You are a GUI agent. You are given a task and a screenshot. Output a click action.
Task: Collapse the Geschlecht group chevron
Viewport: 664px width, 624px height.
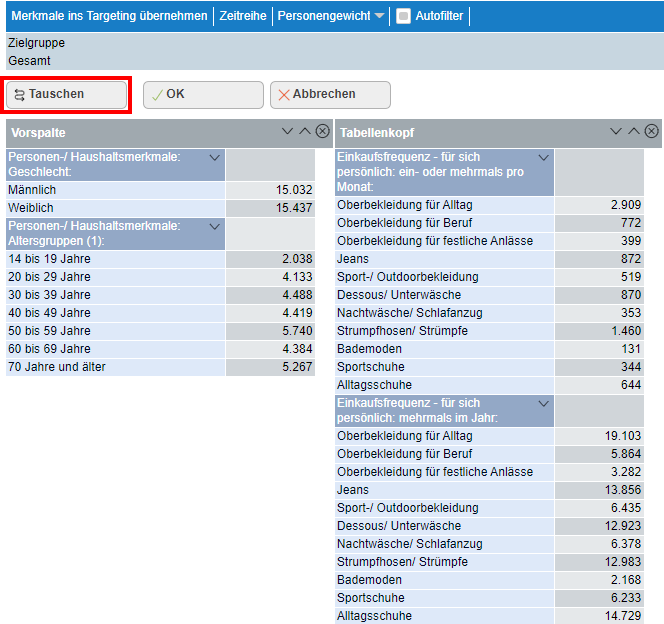pos(214,158)
